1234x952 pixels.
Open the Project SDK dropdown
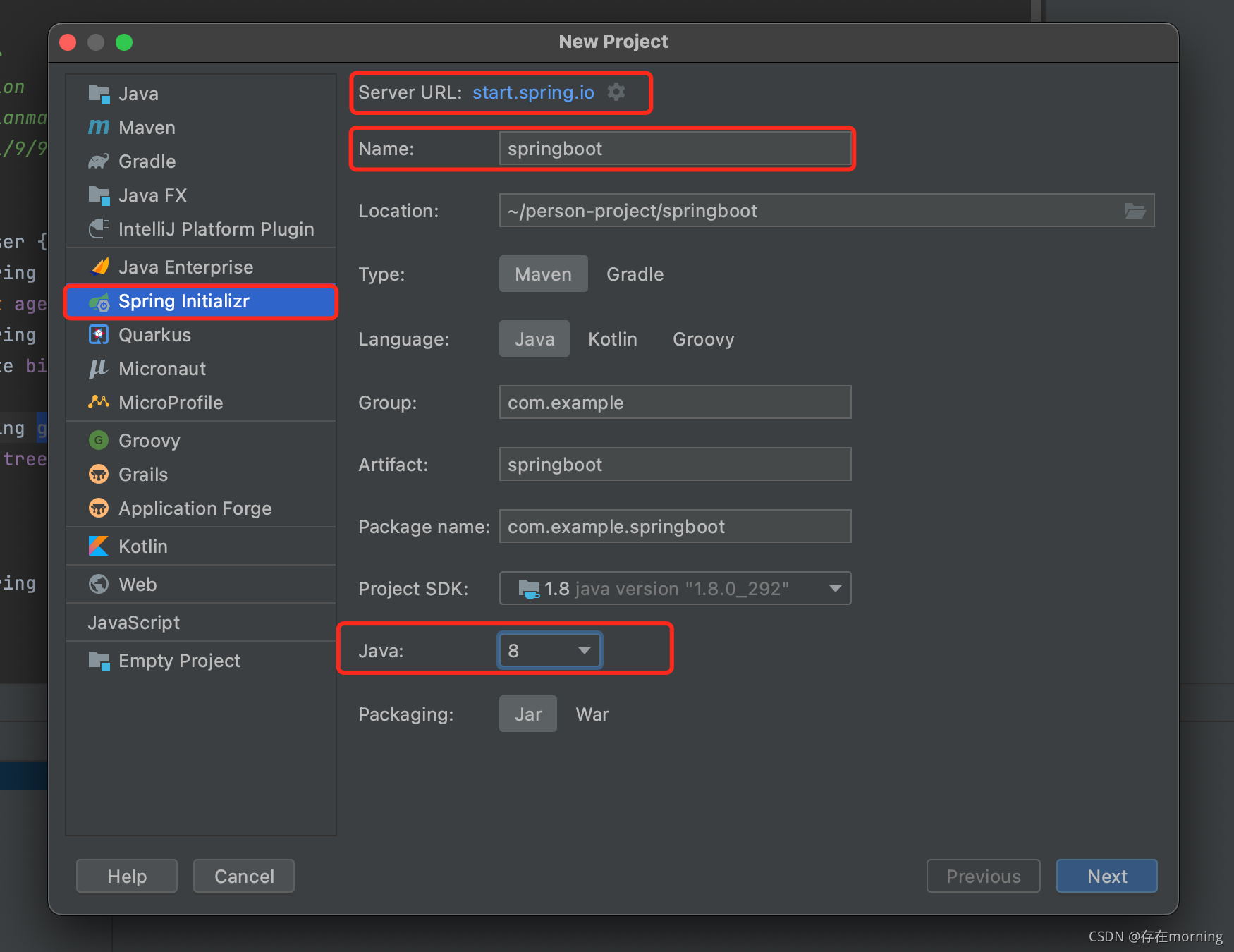click(x=675, y=589)
